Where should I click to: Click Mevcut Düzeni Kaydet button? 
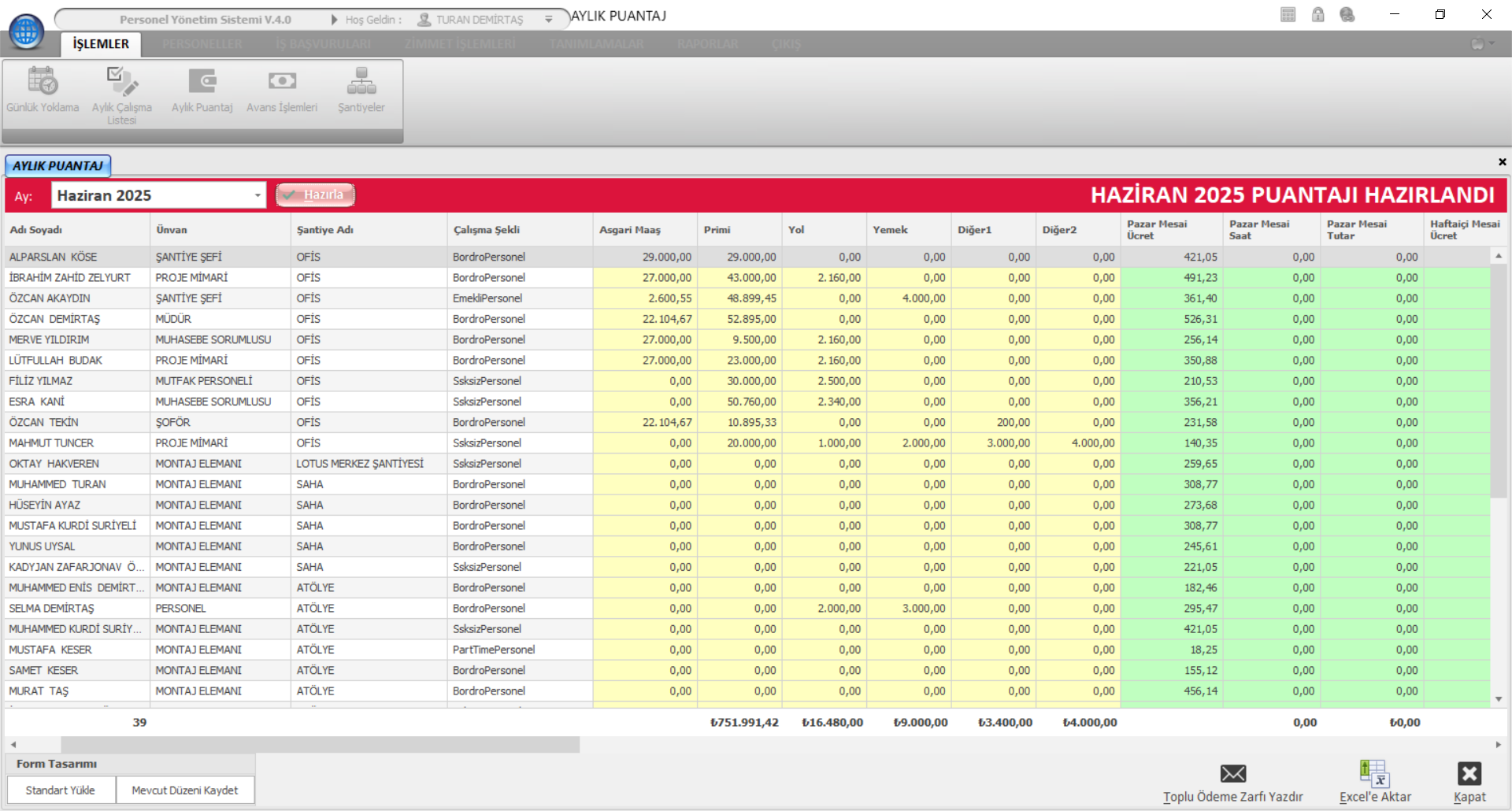tap(185, 791)
